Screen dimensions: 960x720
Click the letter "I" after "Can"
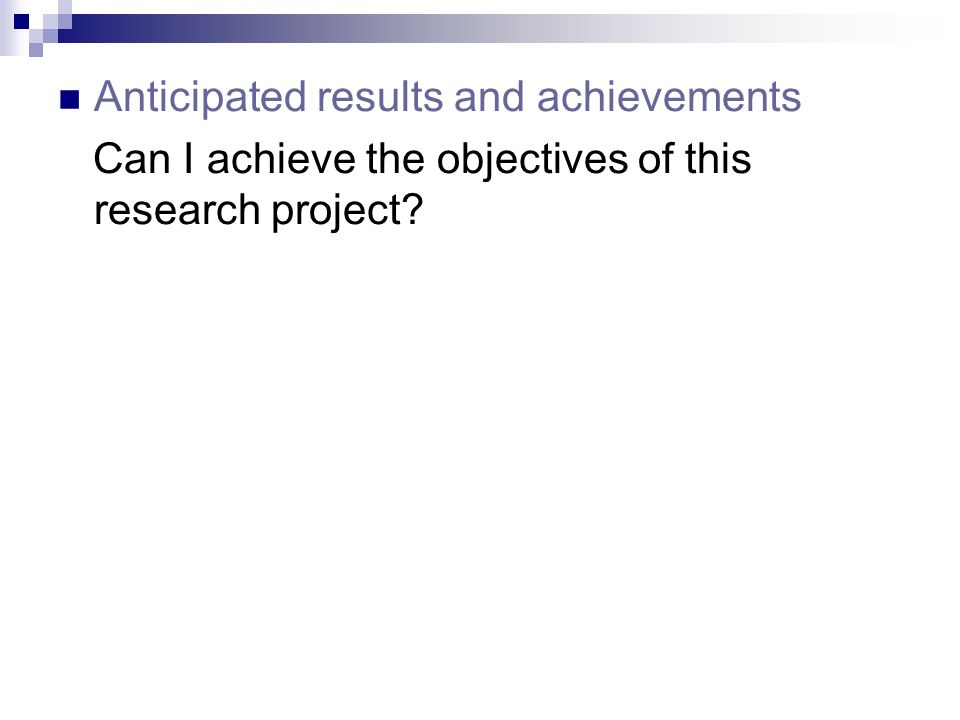click(188, 159)
